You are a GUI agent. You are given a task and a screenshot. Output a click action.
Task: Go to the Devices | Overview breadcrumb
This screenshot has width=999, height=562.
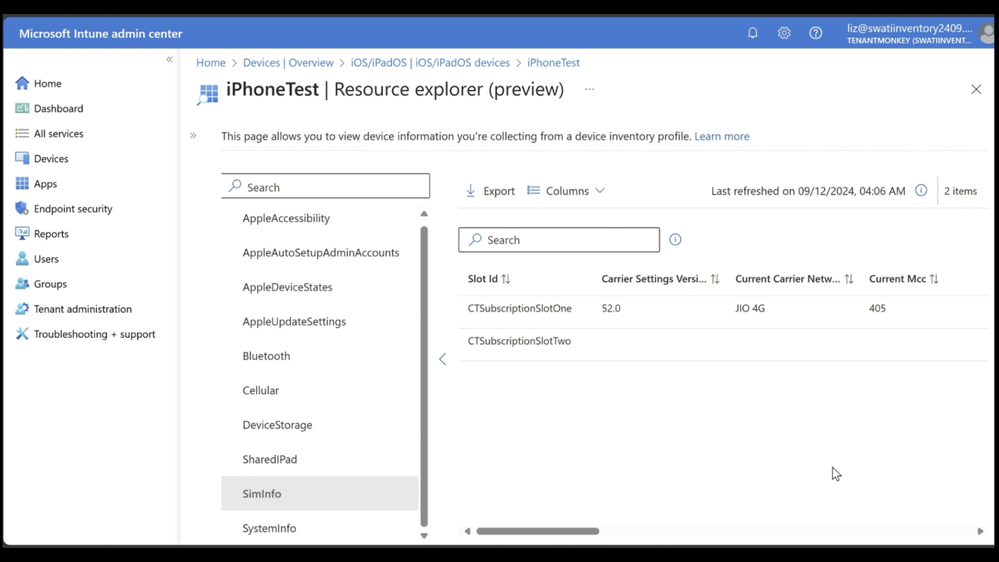(x=288, y=62)
